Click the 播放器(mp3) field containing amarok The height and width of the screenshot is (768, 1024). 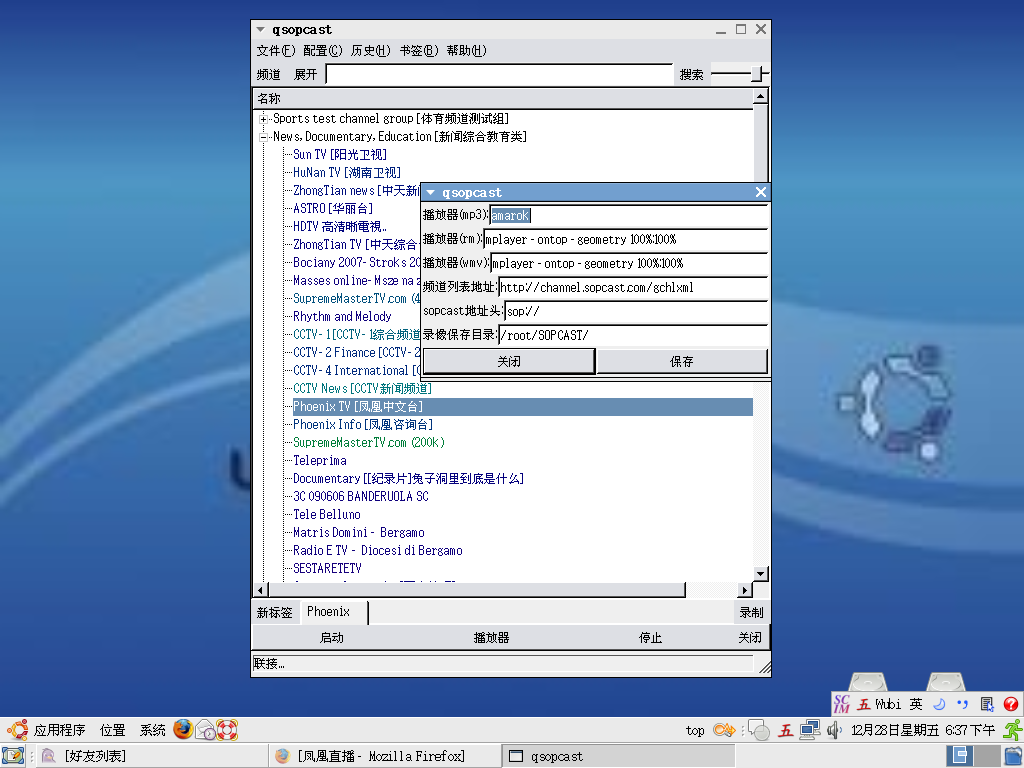628,216
